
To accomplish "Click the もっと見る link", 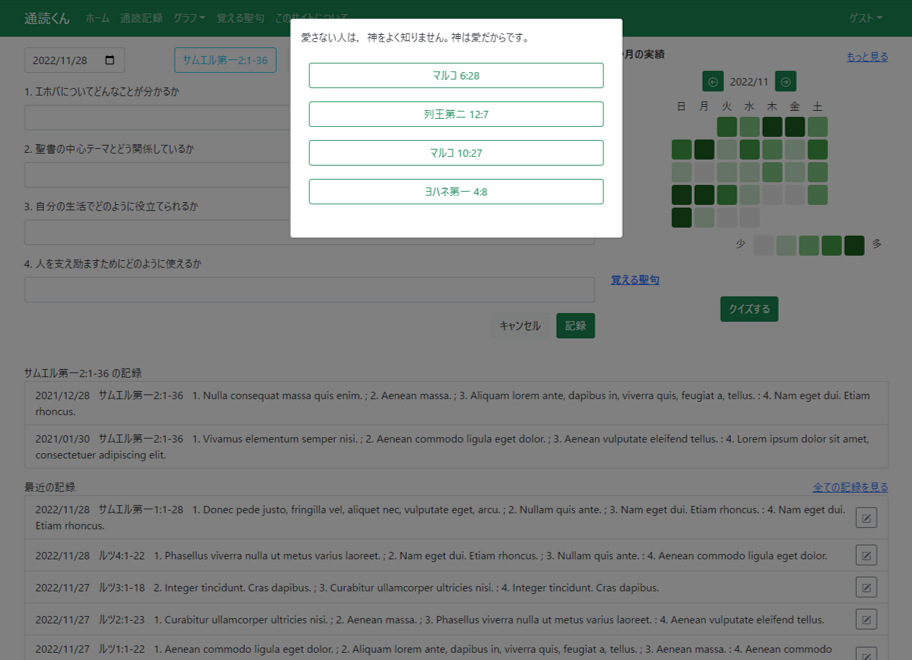I will pyautogui.click(x=867, y=57).
